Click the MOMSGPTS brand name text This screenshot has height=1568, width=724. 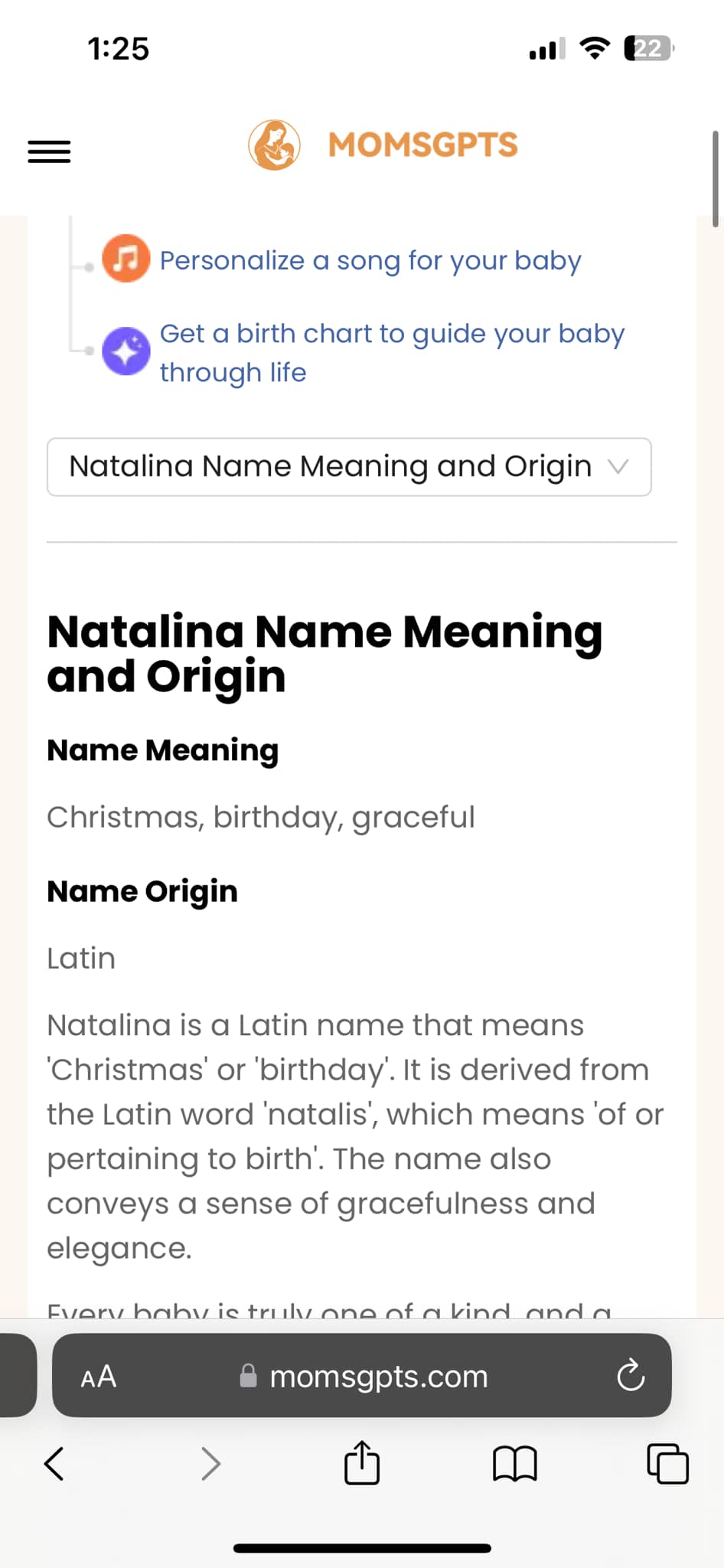(x=422, y=145)
